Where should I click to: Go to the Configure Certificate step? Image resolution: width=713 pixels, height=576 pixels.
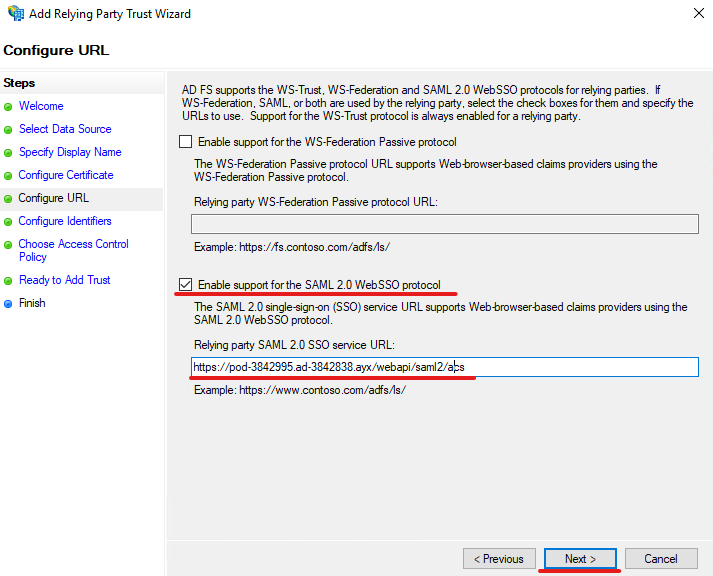tap(66, 175)
